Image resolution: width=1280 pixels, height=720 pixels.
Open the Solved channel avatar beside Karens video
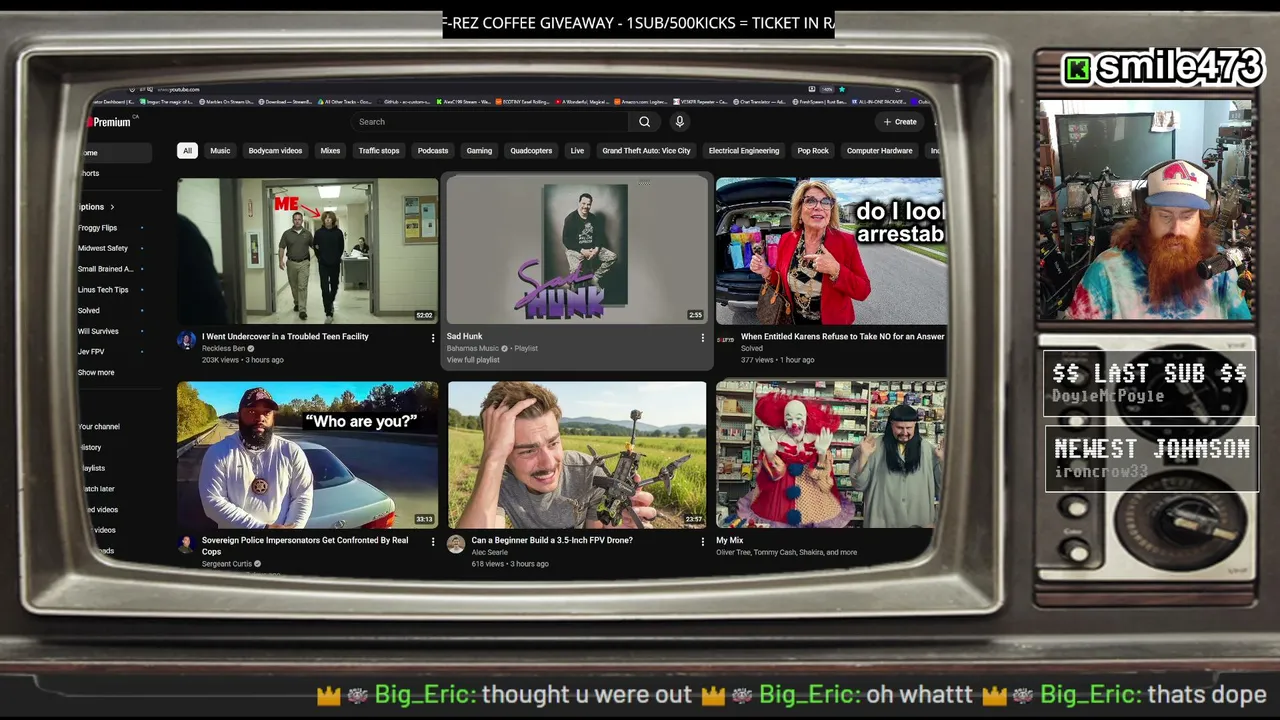coord(725,340)
